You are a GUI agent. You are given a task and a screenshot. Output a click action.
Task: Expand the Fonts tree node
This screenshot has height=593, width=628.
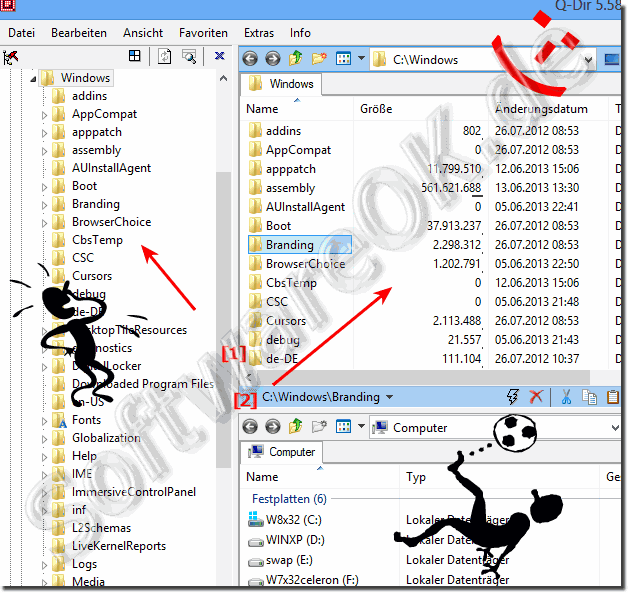click(x=44, y=421)
